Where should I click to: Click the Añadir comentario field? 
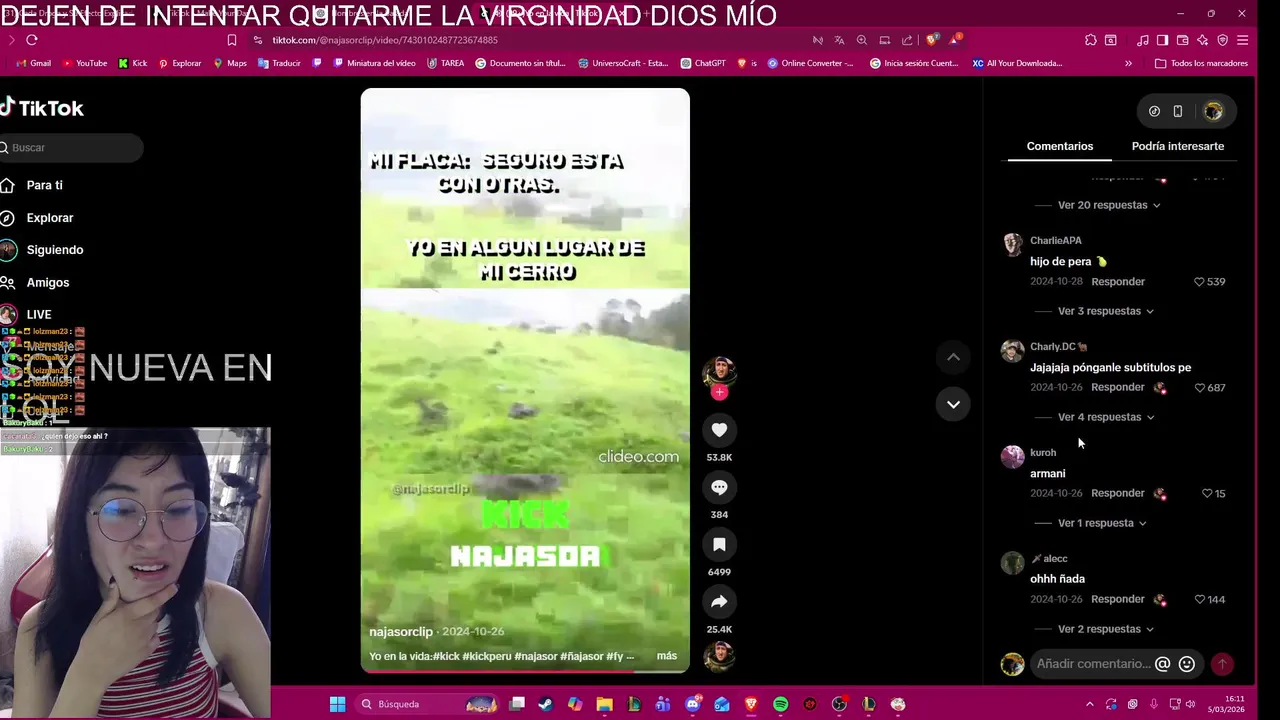tap(1092, 664)
